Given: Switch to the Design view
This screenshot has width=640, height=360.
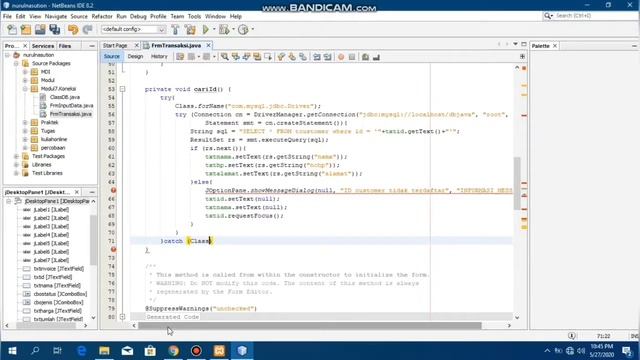Looking at the screenshot, I should (x=135, y=57).
